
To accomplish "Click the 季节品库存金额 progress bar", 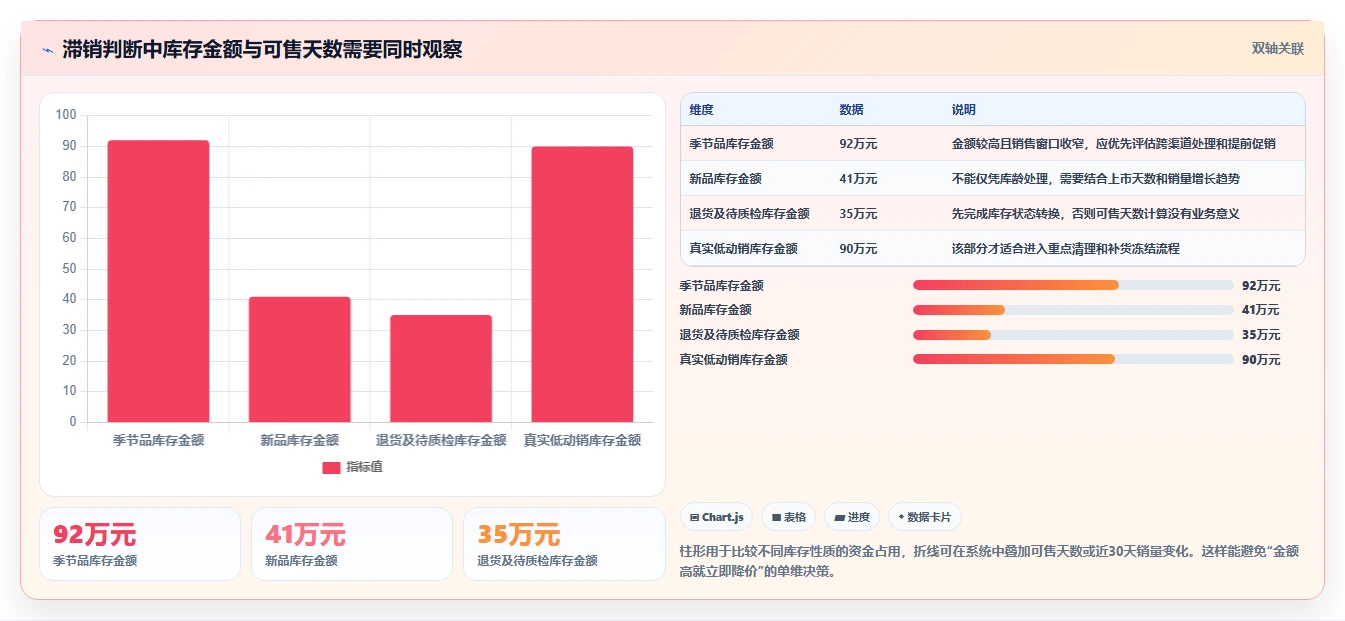I will click(1073, 285).
